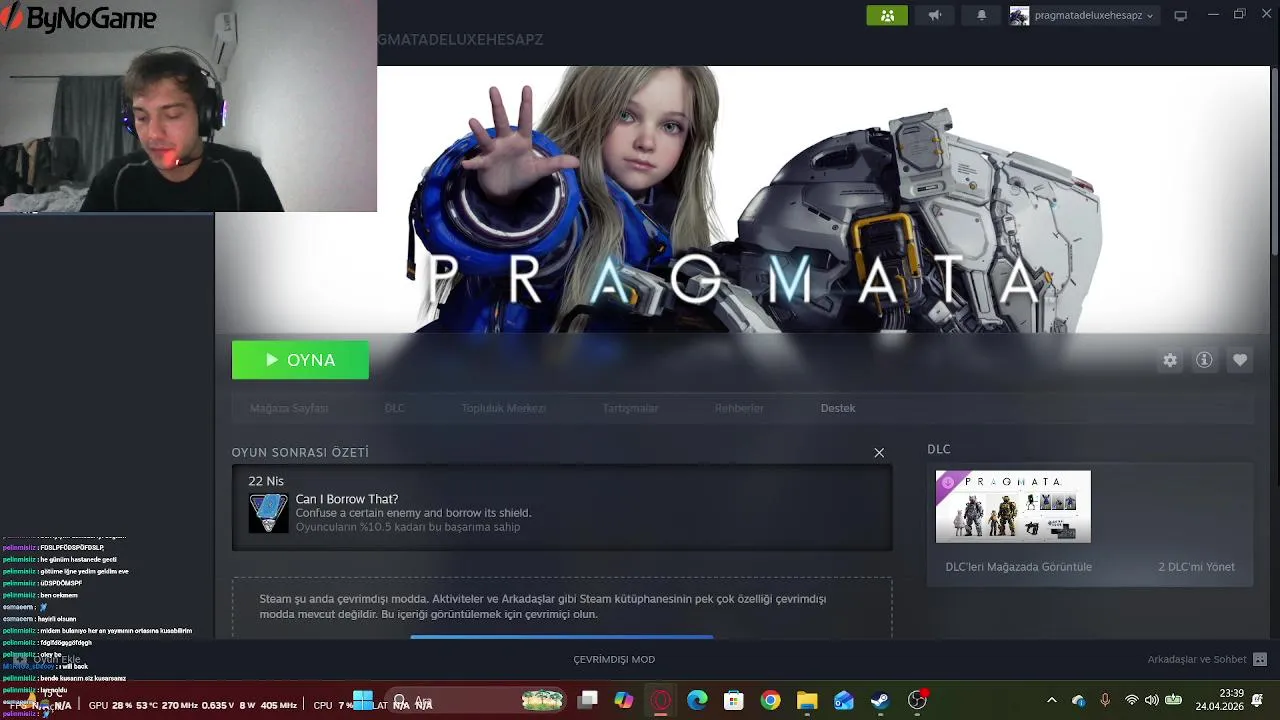Screen dimensions: 1280x720
Task: Open the Rehberler tab
Action: point(739,408)
